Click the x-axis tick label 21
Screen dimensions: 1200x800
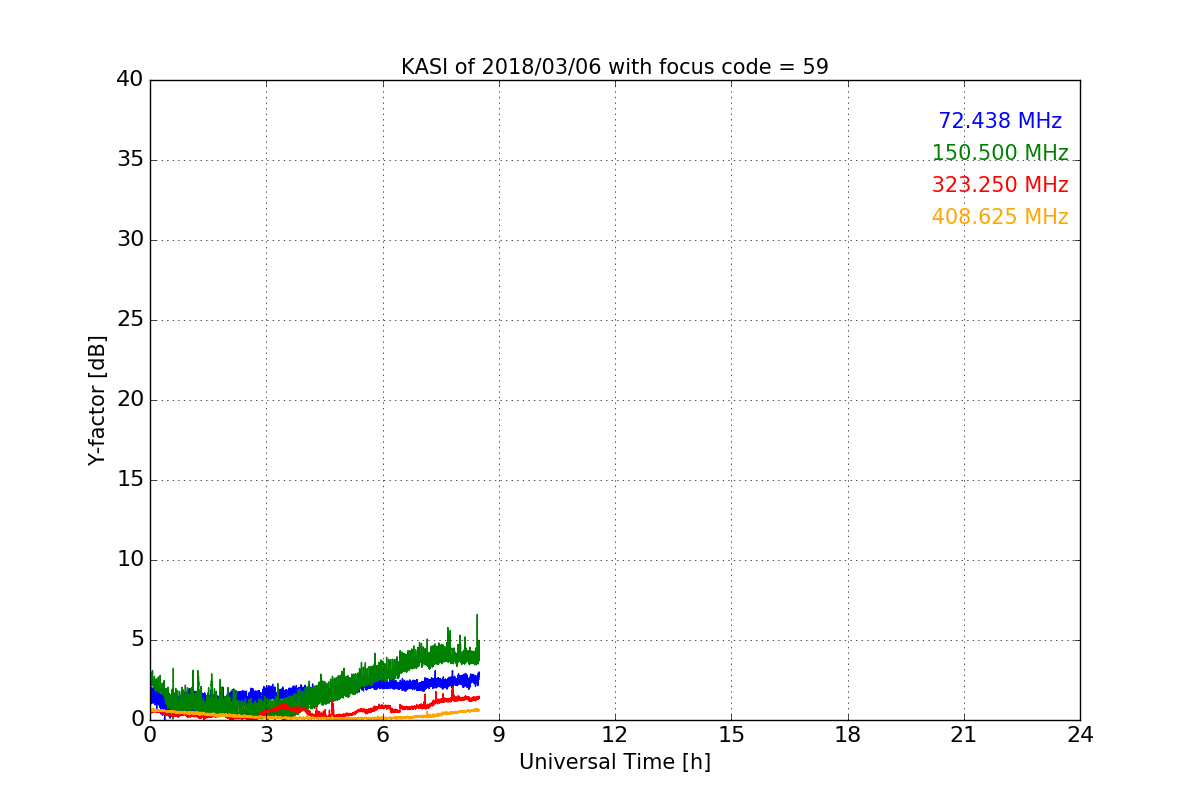click(x=964, y=735)
